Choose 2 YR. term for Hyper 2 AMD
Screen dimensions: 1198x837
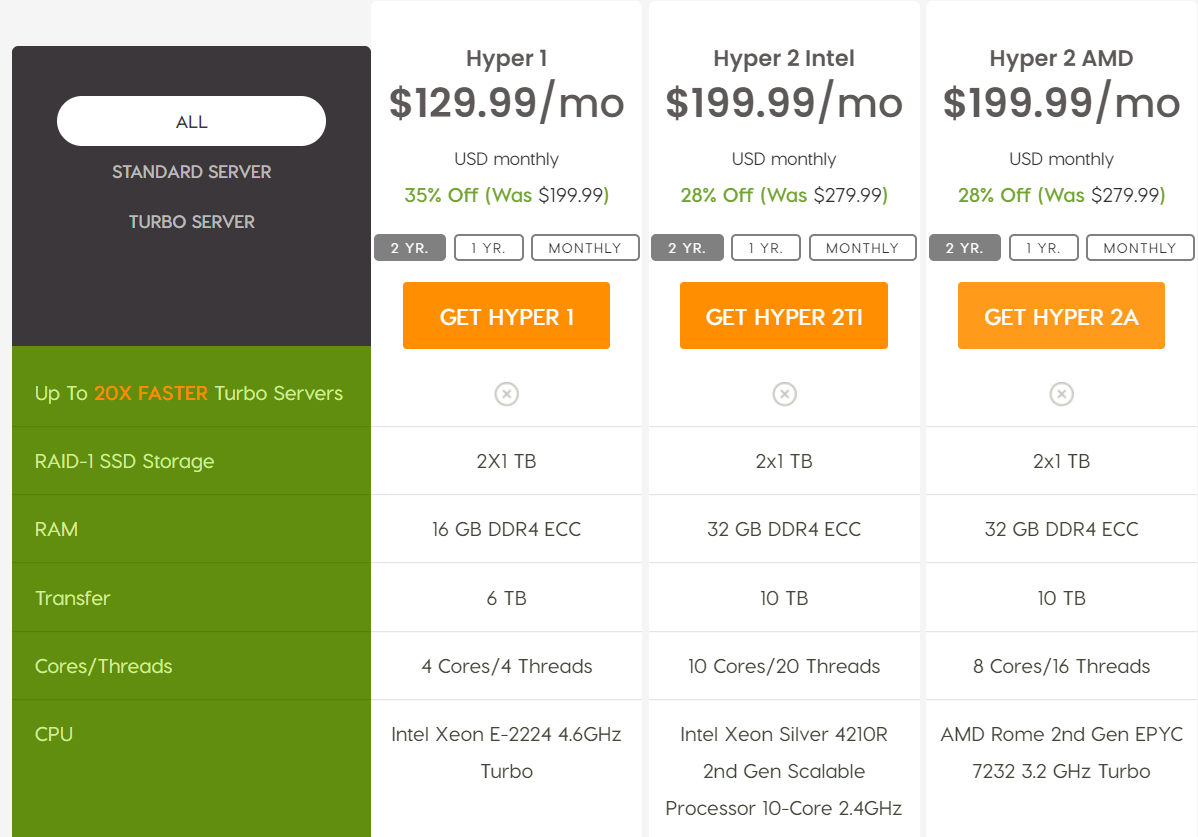coord(965,248)
